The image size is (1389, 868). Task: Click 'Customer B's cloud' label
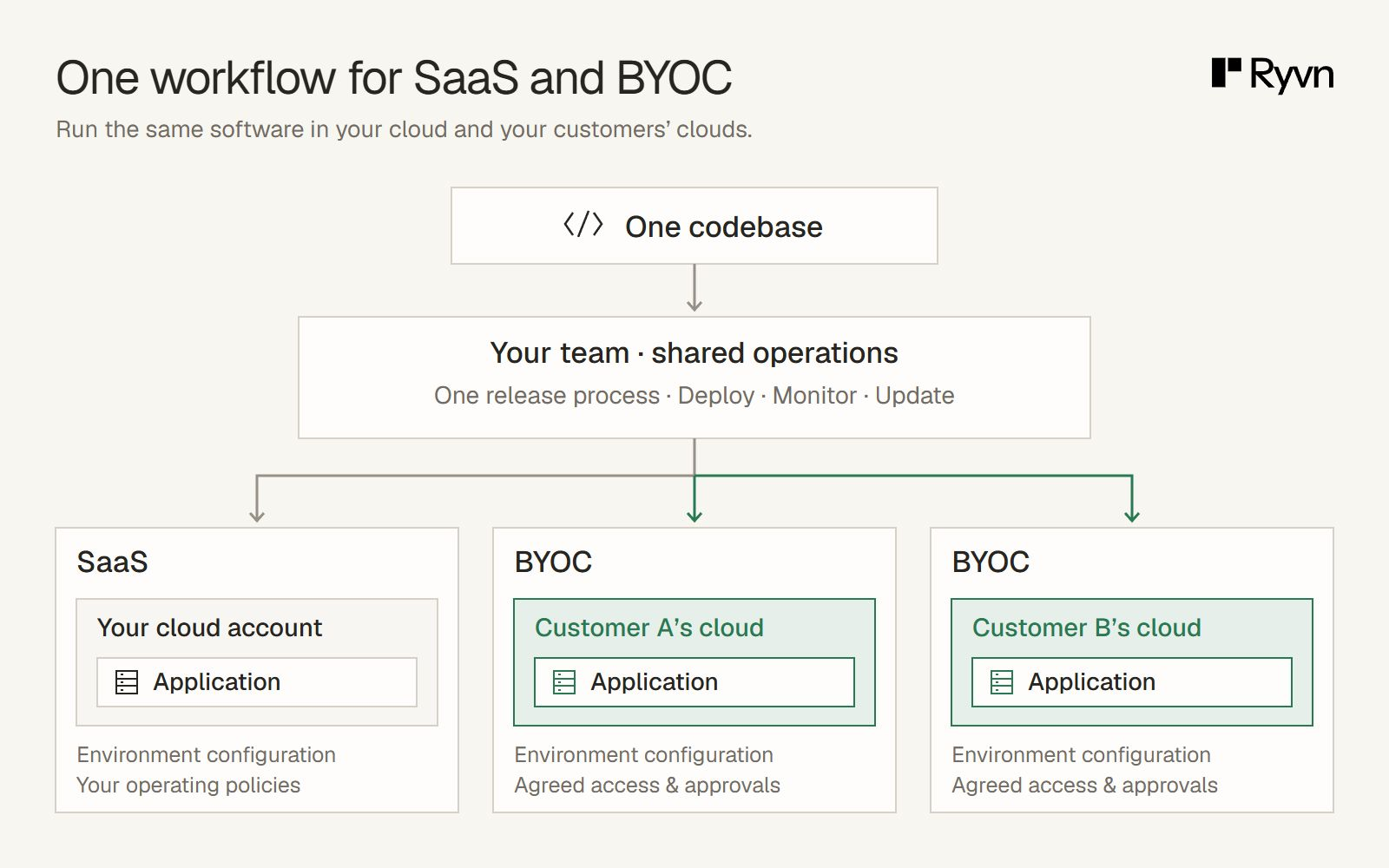click(1087, 628)
